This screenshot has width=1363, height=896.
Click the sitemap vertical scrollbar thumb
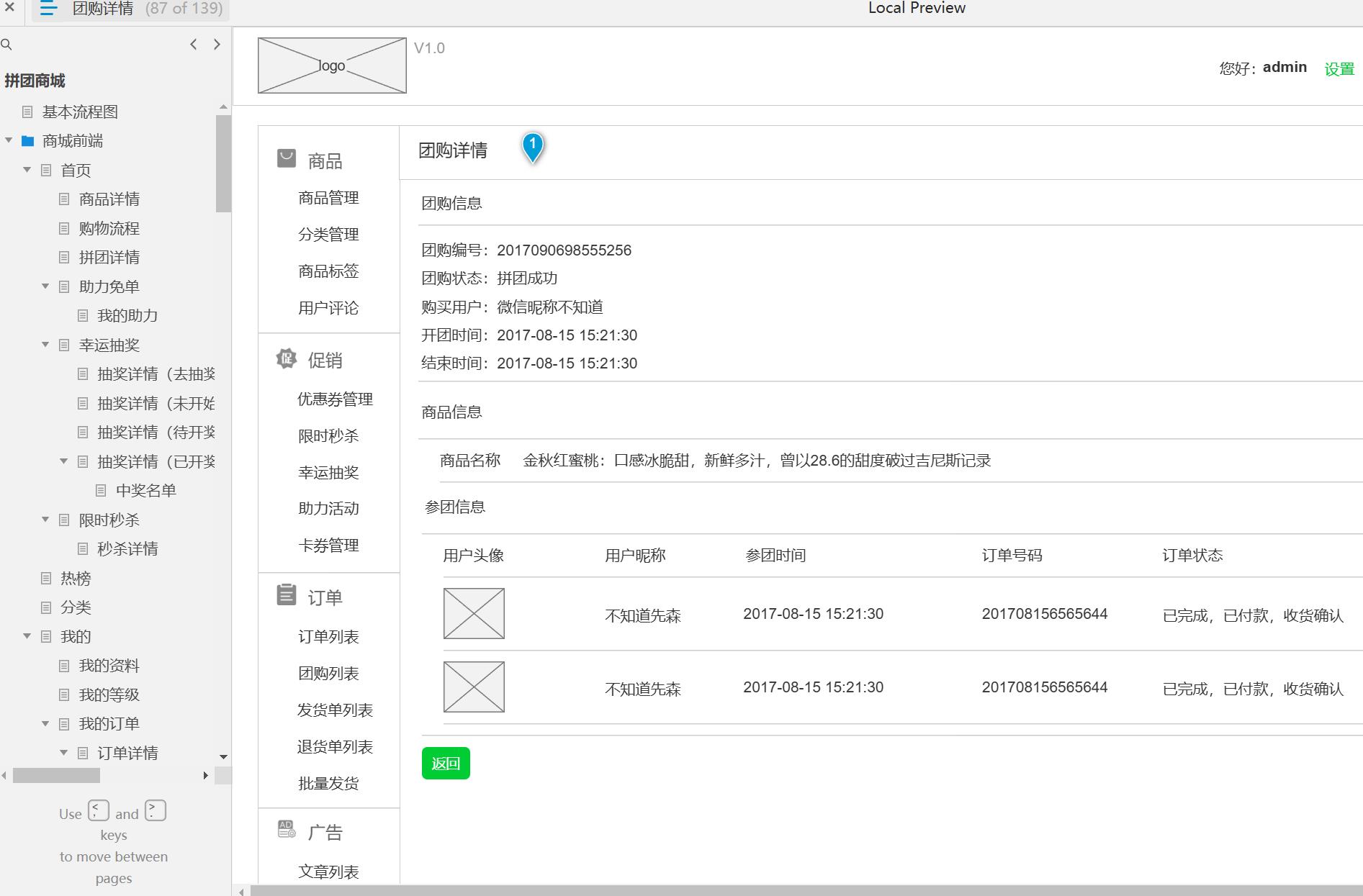(223, 163)
